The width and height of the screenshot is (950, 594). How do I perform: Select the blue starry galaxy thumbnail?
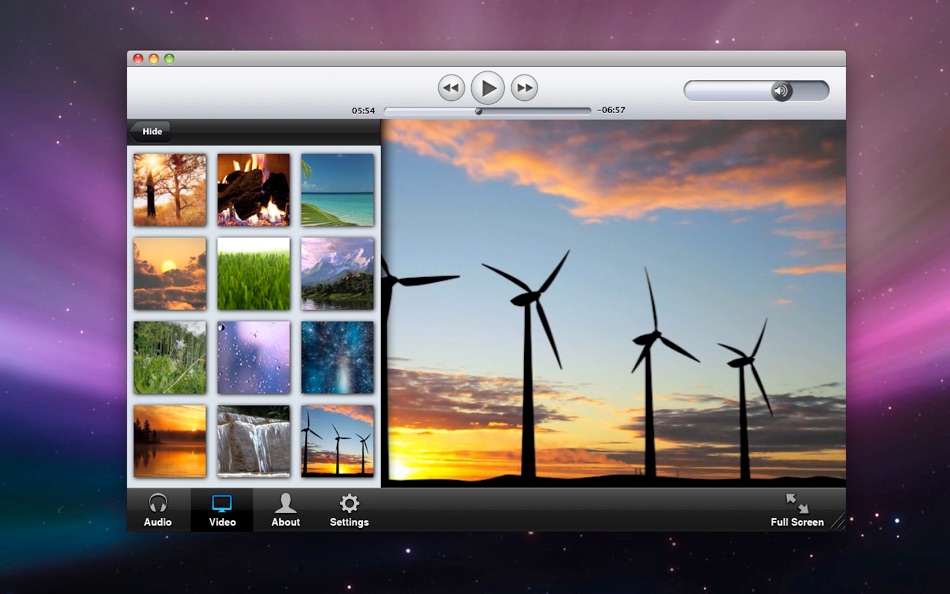337,357
